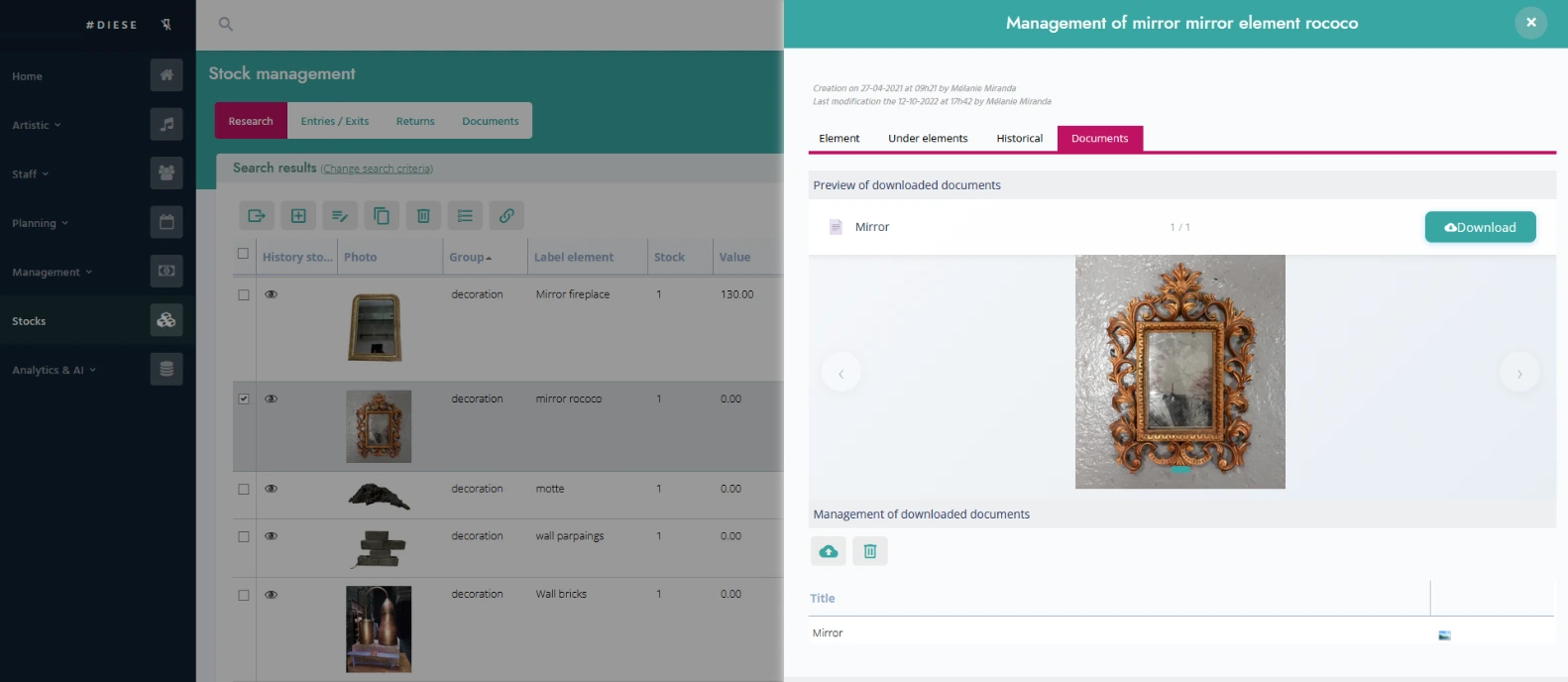Viewport: 1568px width, 682px height.
Task: Check the Mirror fireplace row checkbox
Action: click(x=244, y=294)
